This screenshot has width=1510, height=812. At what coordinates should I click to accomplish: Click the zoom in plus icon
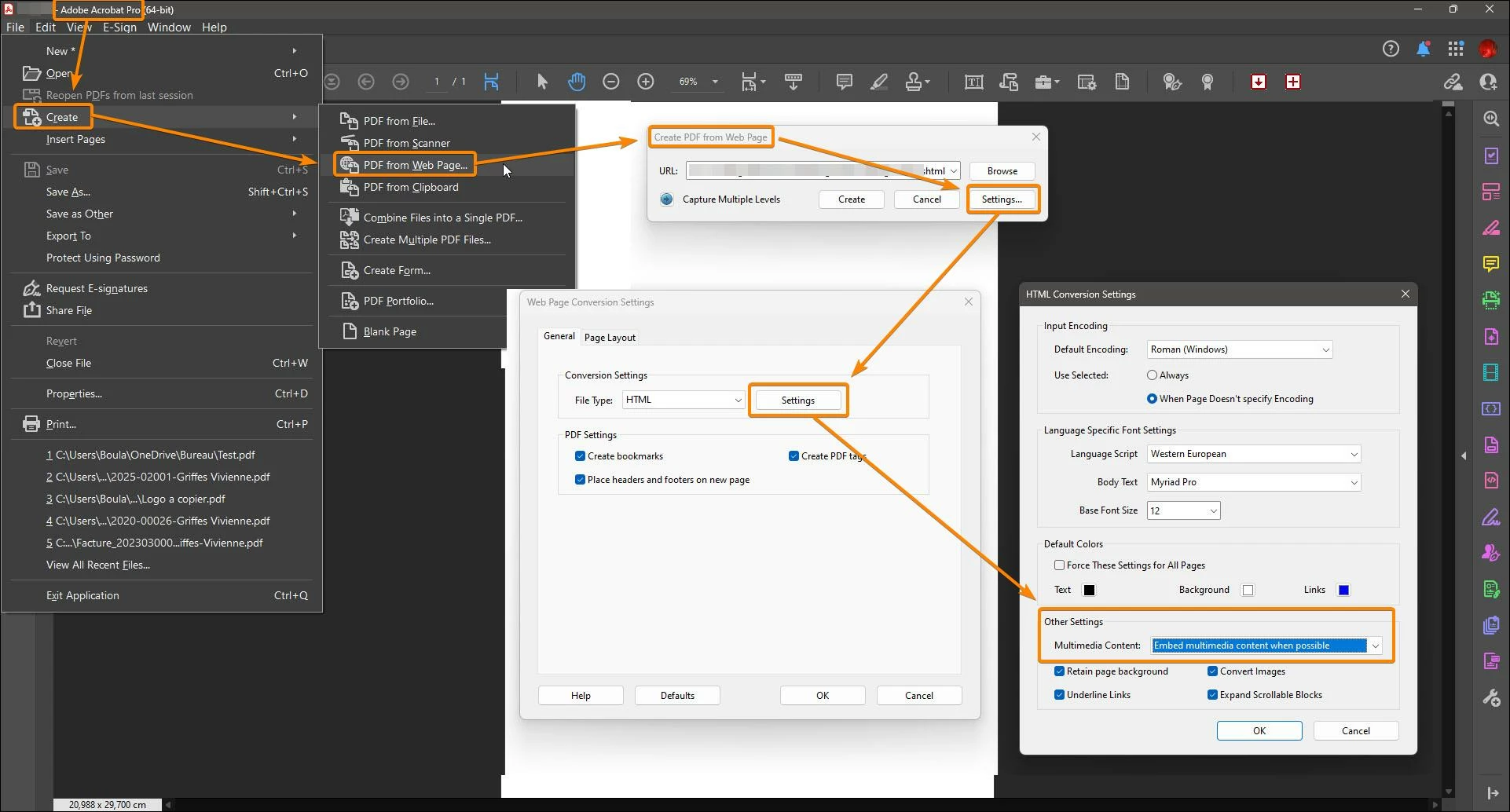(x=646, y=82)
